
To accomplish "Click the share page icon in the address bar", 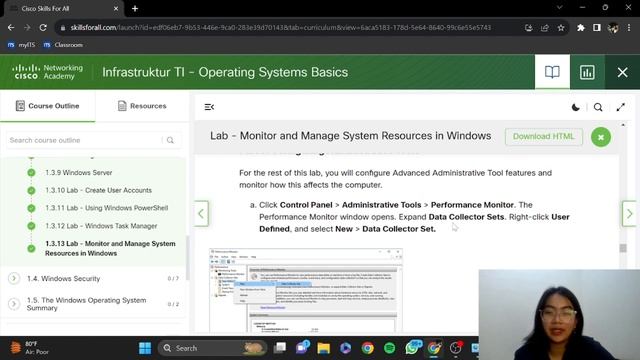I will click(x=544, y=28).
